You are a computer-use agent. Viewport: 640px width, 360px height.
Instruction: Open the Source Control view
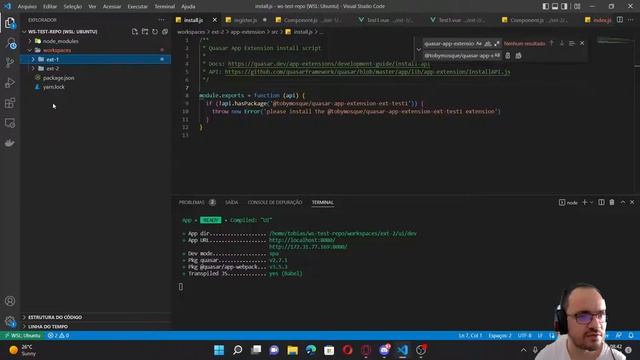pos(10,62)
